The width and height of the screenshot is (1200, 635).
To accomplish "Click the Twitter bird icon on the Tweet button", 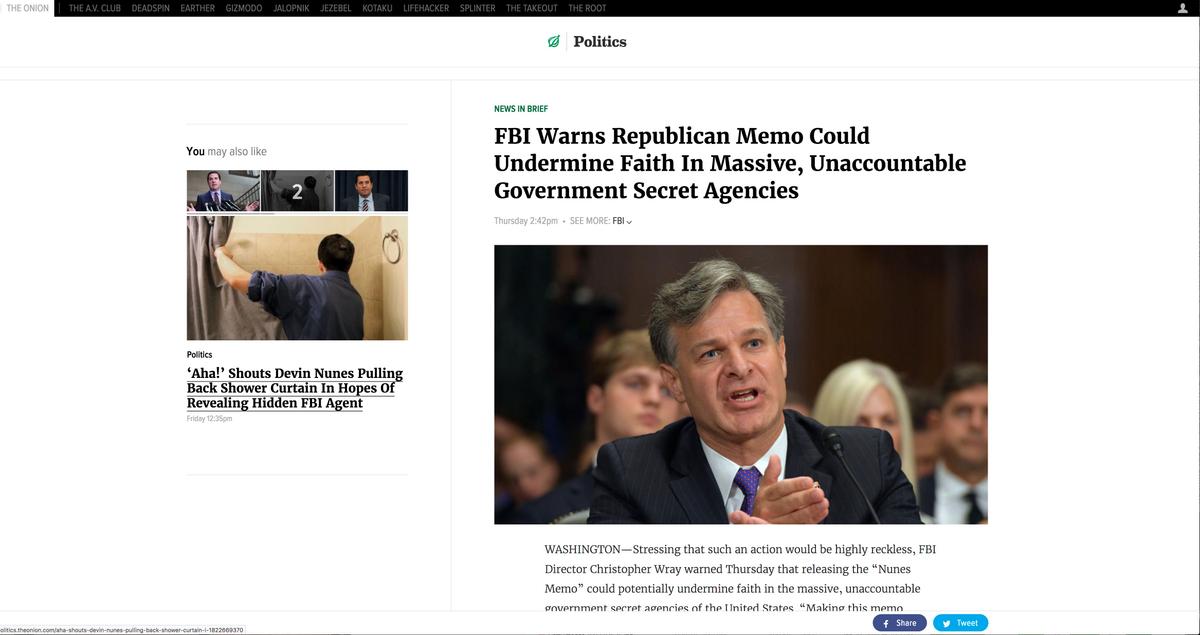I will [x=946, y=622].
